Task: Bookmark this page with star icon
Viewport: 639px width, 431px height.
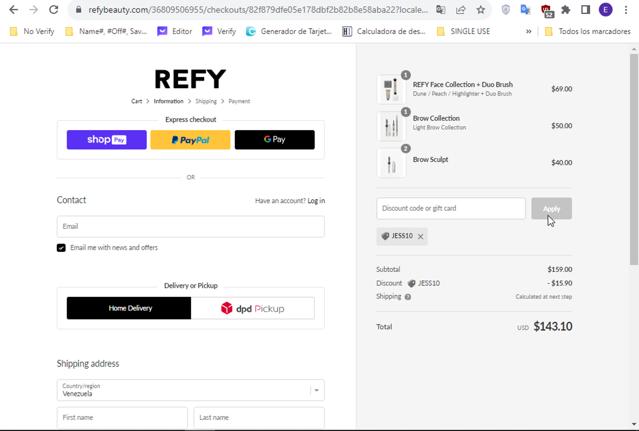Action: click(x=481, y=9)
